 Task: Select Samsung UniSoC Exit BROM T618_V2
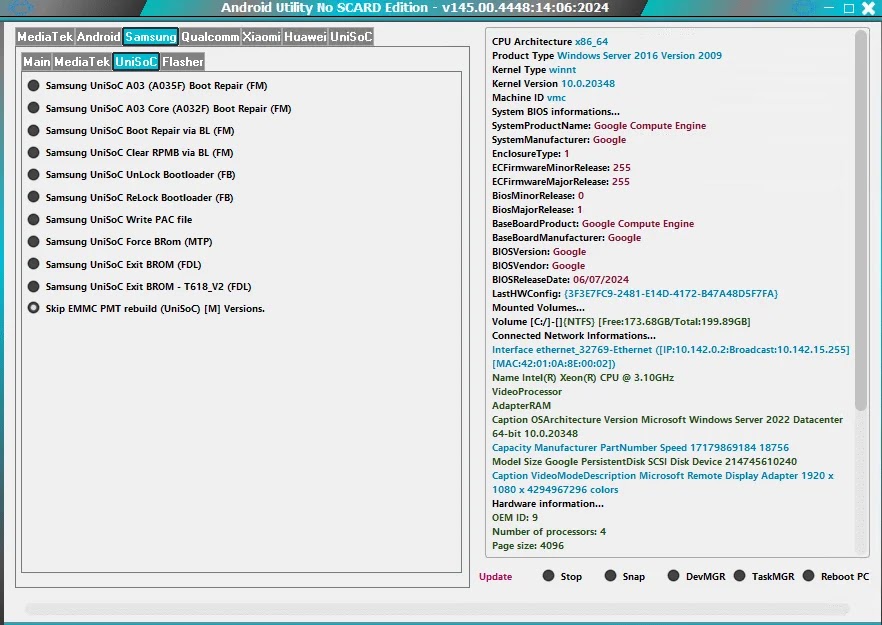point(140,286)
